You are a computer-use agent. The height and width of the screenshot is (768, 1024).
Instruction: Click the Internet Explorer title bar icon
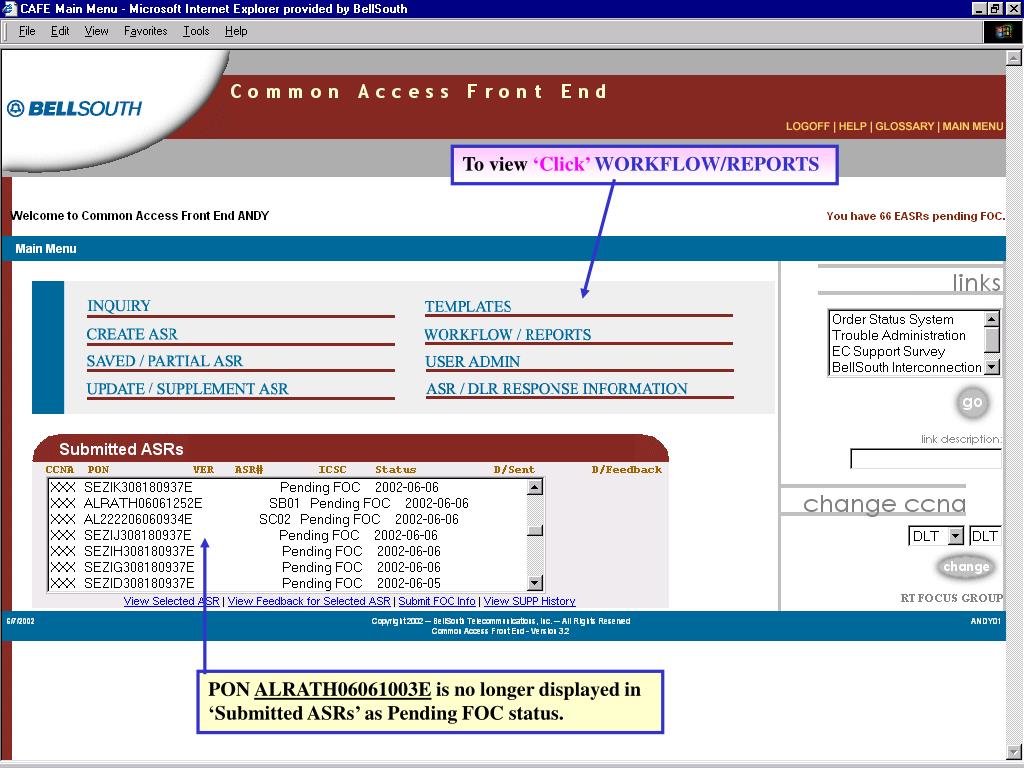(x=10, y=8)
